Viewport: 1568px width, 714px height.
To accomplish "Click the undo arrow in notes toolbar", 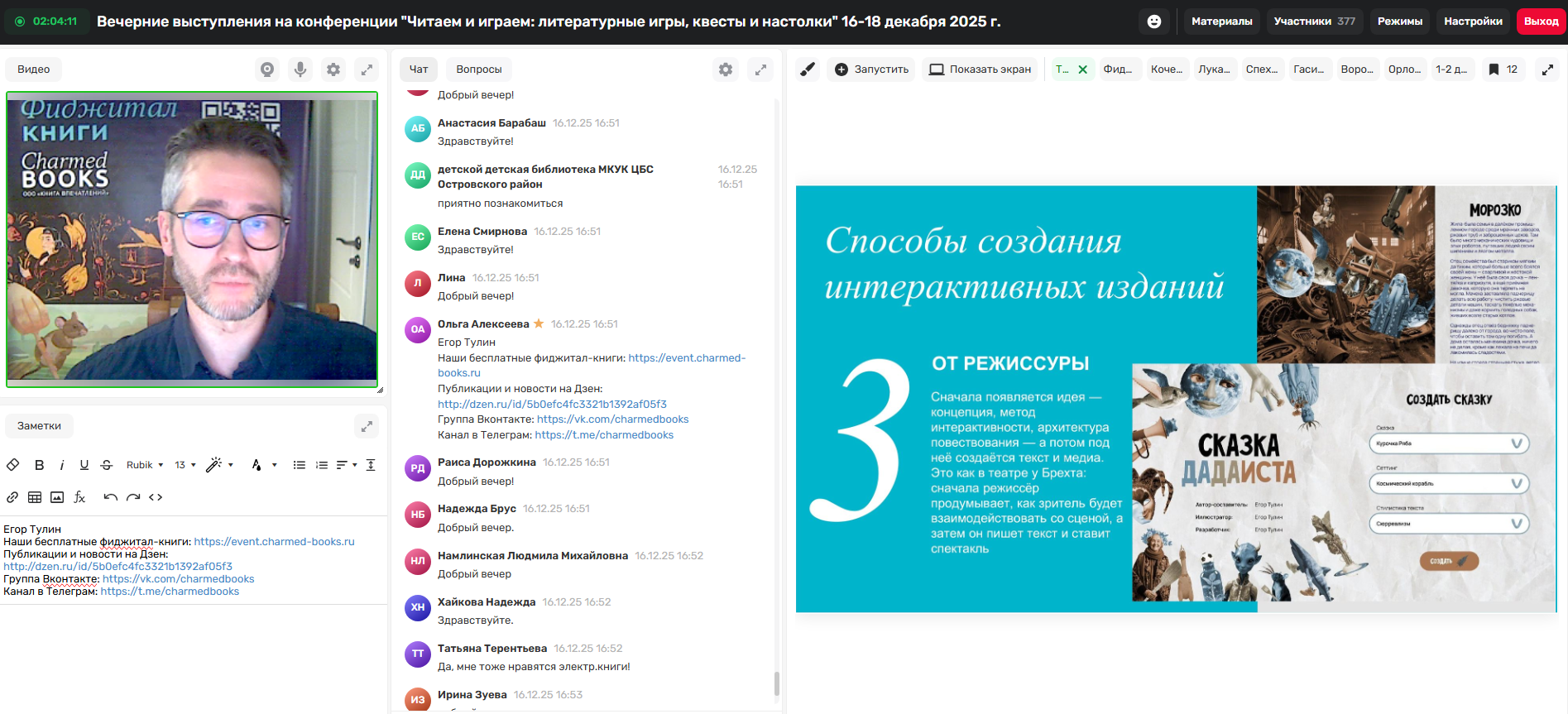I will 110,497.
